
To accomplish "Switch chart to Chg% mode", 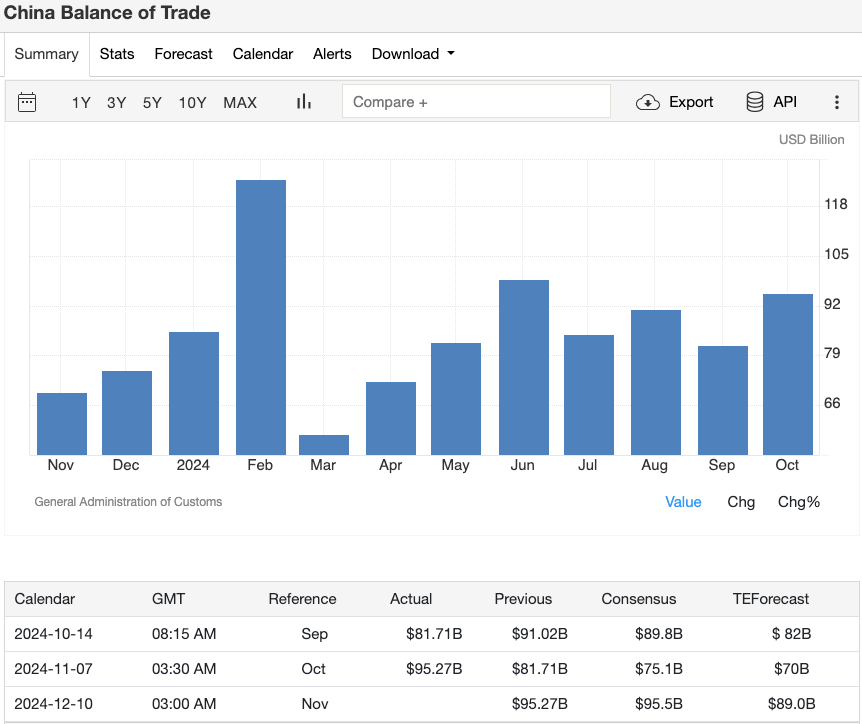I will (799, 501).
